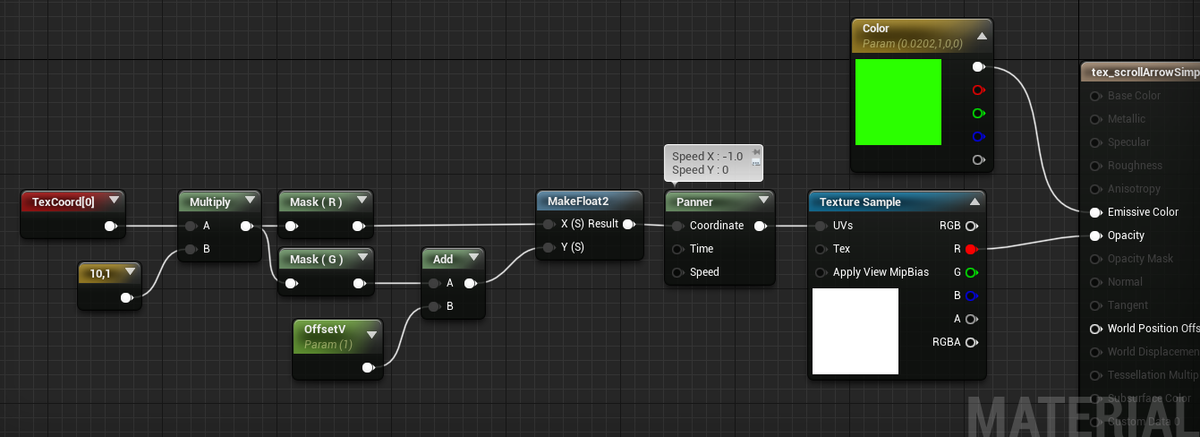Click the Mask ( R ) output pin
This screenshot has height=437, width=1200.
[x=358, y=226]
